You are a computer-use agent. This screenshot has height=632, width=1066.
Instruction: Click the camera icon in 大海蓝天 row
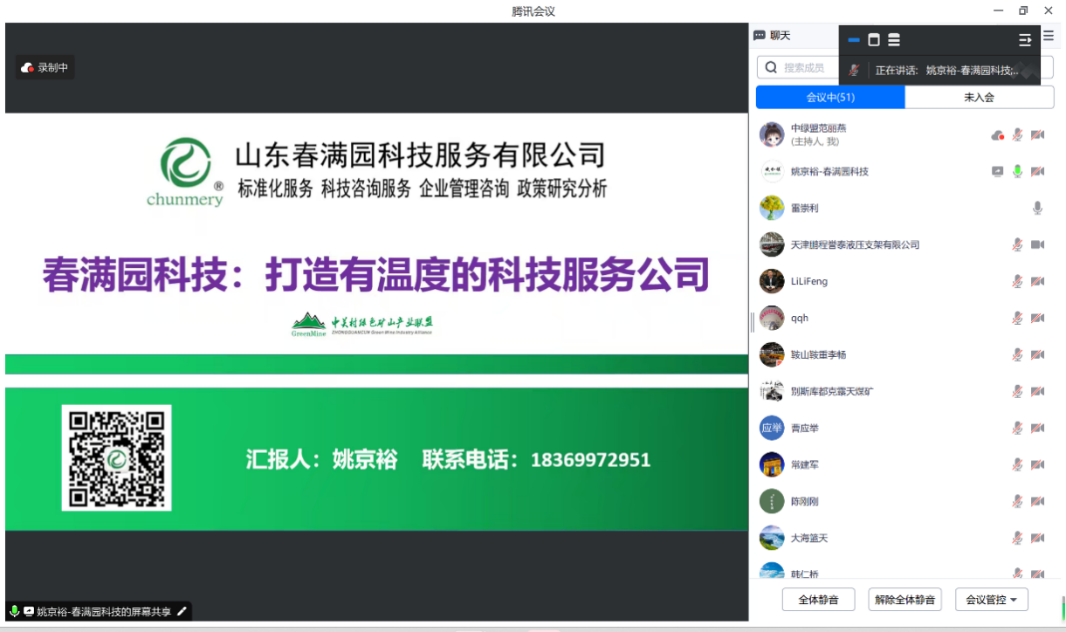(x=1037, y=538)
